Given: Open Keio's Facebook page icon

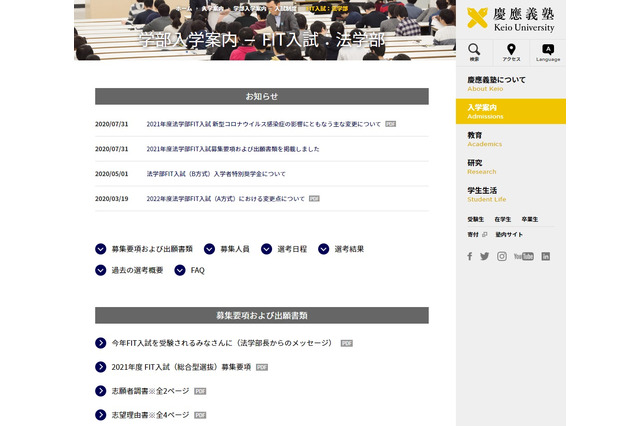Looking at the screenshot, I should (x=470, y=256).
